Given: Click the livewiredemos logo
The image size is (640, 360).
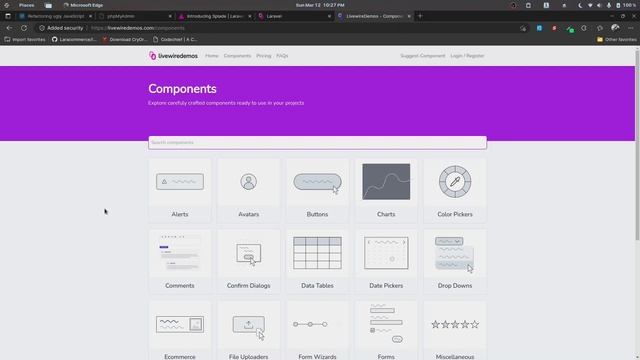Looking at the screenshot, I should tap(173, 56).
